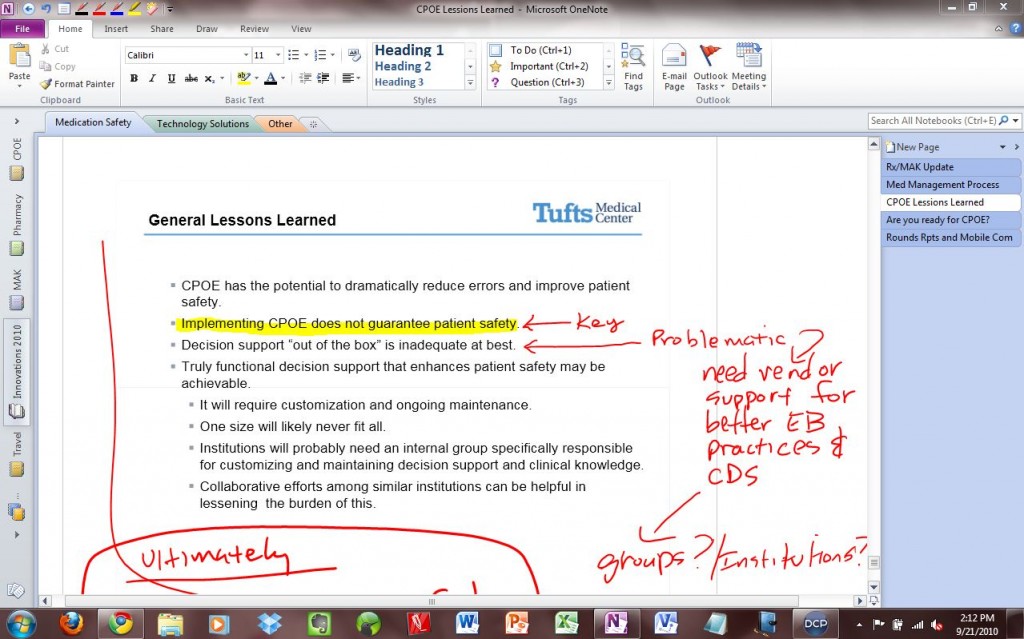Viewport: 1024px width, 639px height.
Task: Open the Technology Solutions section tab
Action: pyautogui.click(x=201, y=123)
